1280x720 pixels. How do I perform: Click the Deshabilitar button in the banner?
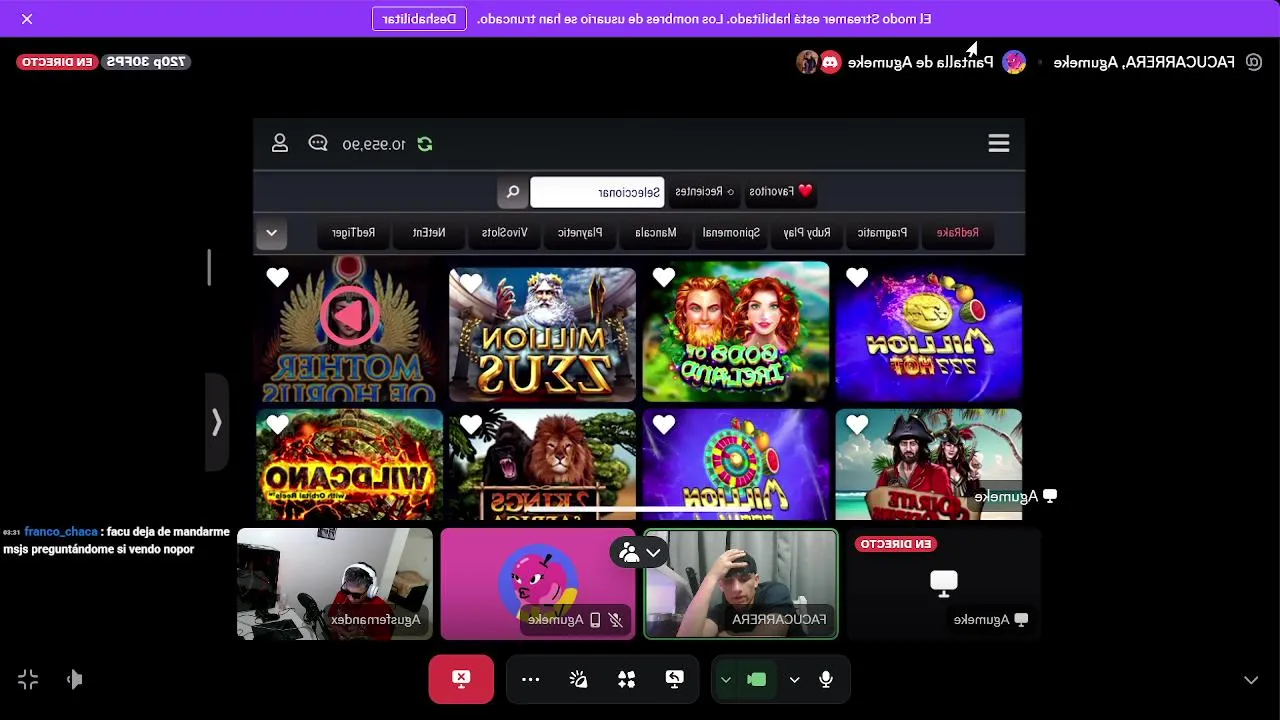pyautogui.click(x=419, y=19)
